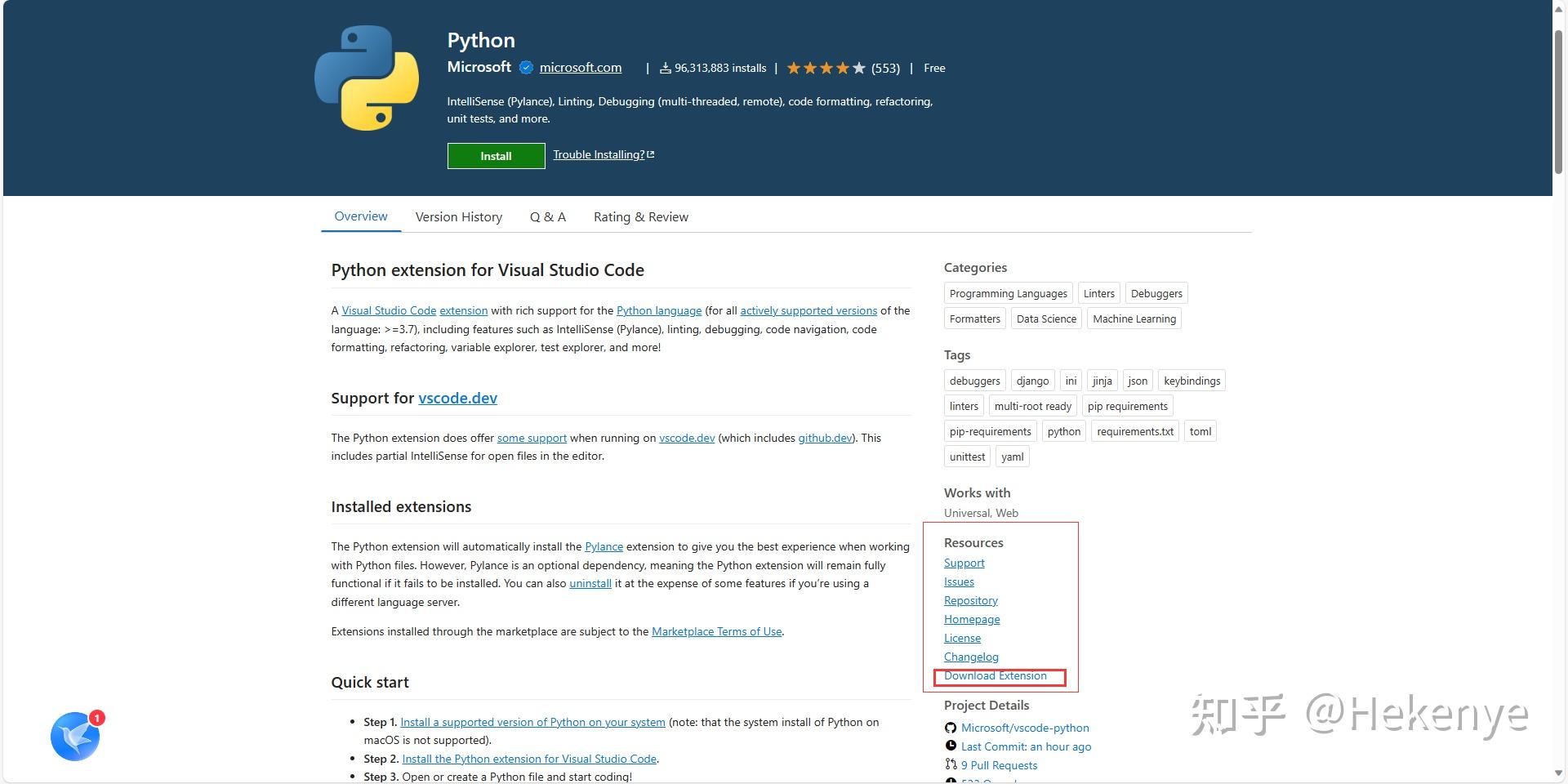Image resolution: width=1568 pixels, height=784 pixels.
Task: Open the Support resource link
Action: pyautogui.click(x=964, y=563)
